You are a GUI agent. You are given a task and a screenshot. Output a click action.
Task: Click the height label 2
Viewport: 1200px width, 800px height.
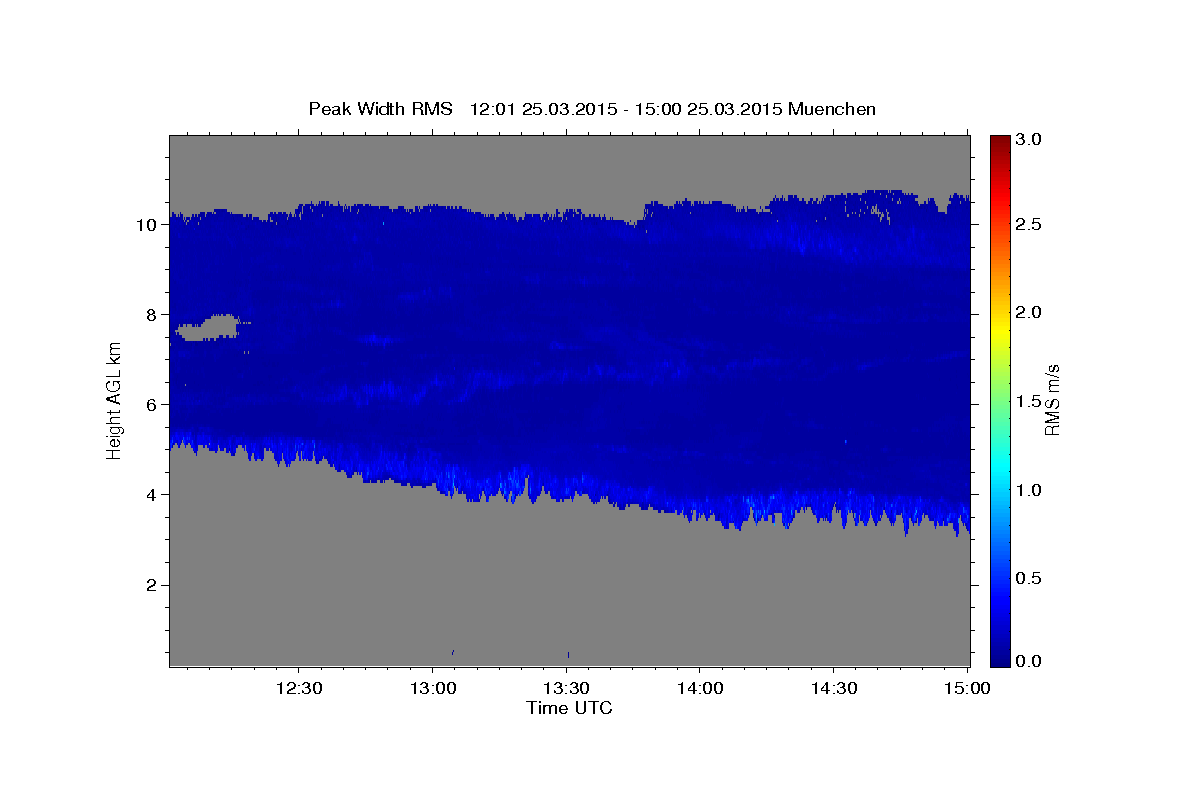(x=152, y=585)
